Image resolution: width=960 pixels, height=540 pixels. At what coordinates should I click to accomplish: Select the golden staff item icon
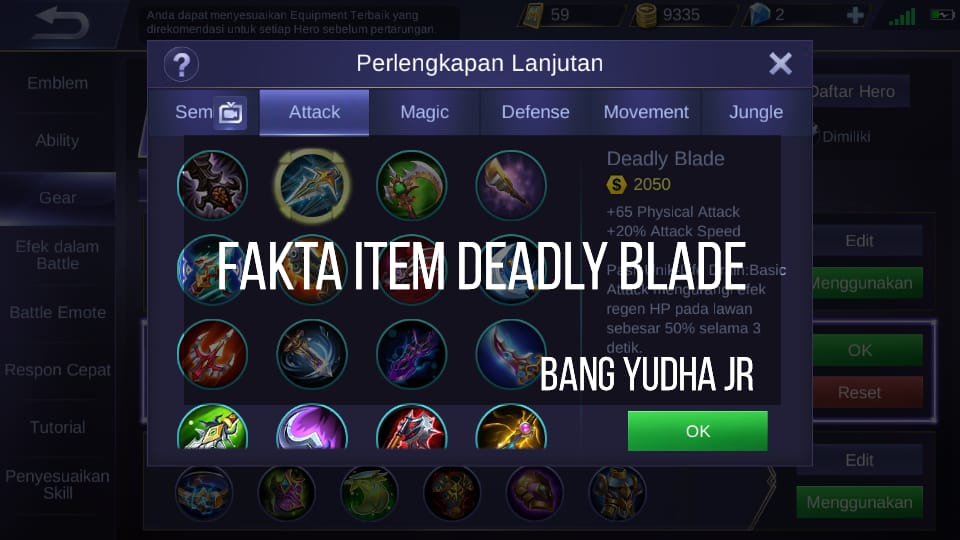pos(511,427)
